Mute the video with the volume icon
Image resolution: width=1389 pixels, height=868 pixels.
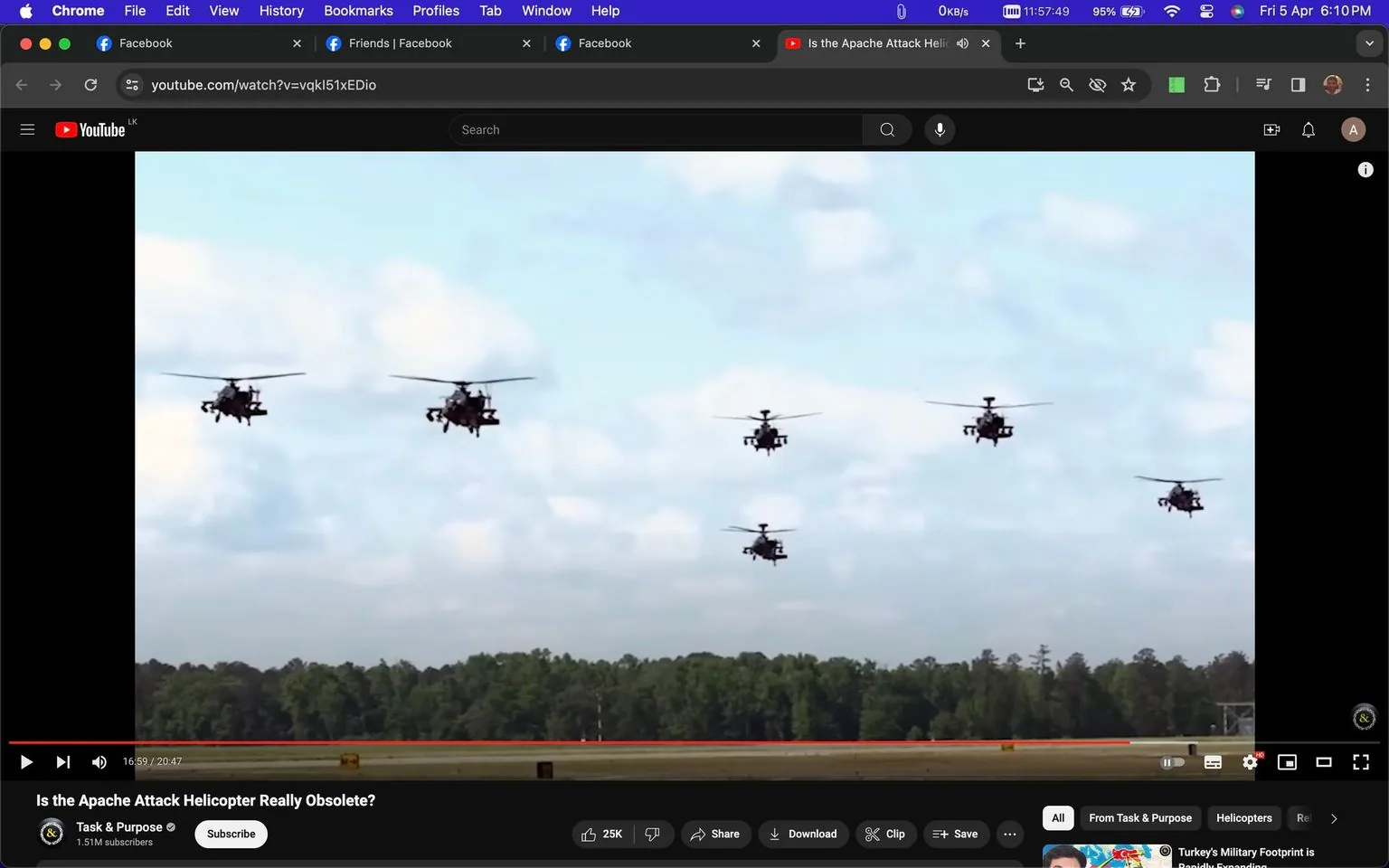coord(99,761)
